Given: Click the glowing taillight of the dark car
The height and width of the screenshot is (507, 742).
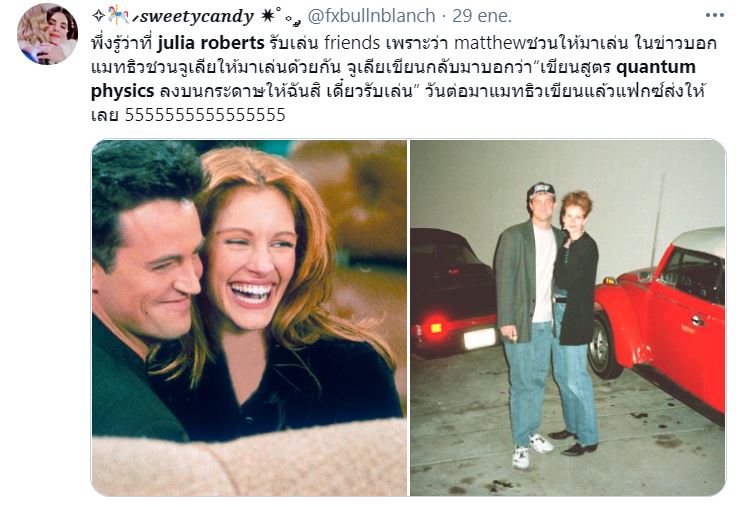Looking at the screenshot, I should pyautogui.click(x=432, y=327).
